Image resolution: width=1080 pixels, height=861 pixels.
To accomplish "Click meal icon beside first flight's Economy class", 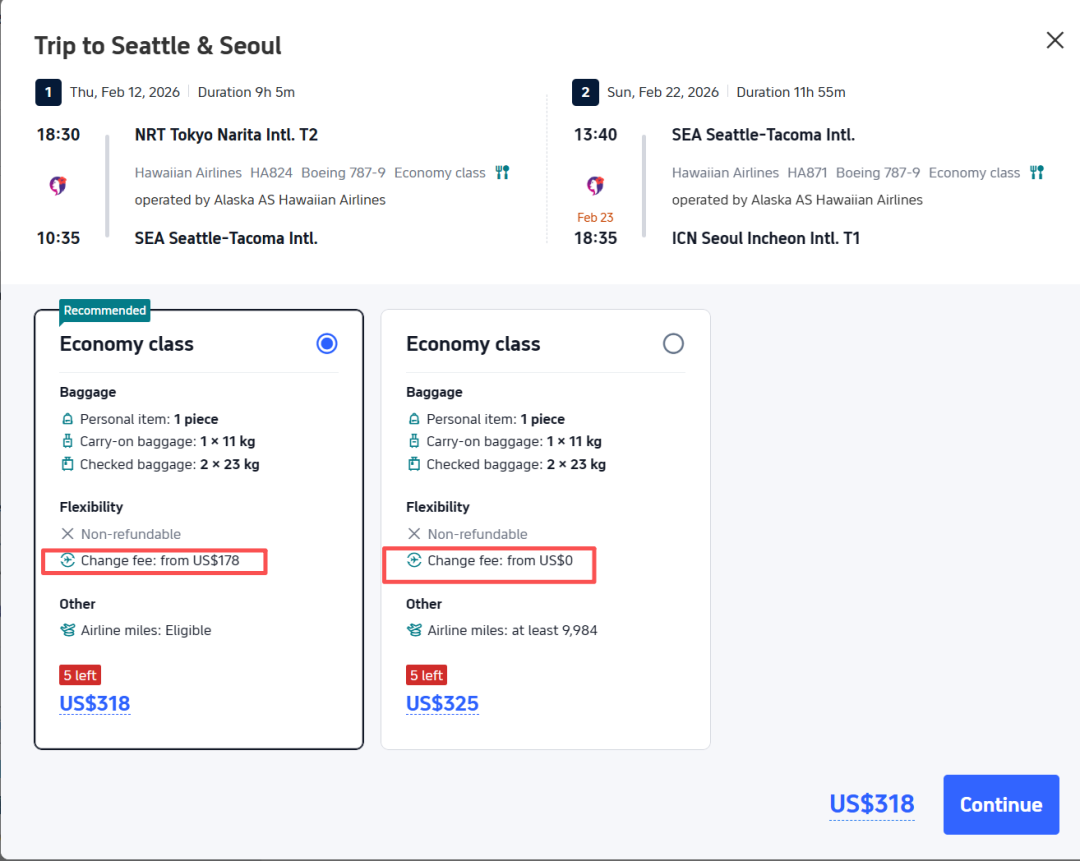I will point(502,173).
